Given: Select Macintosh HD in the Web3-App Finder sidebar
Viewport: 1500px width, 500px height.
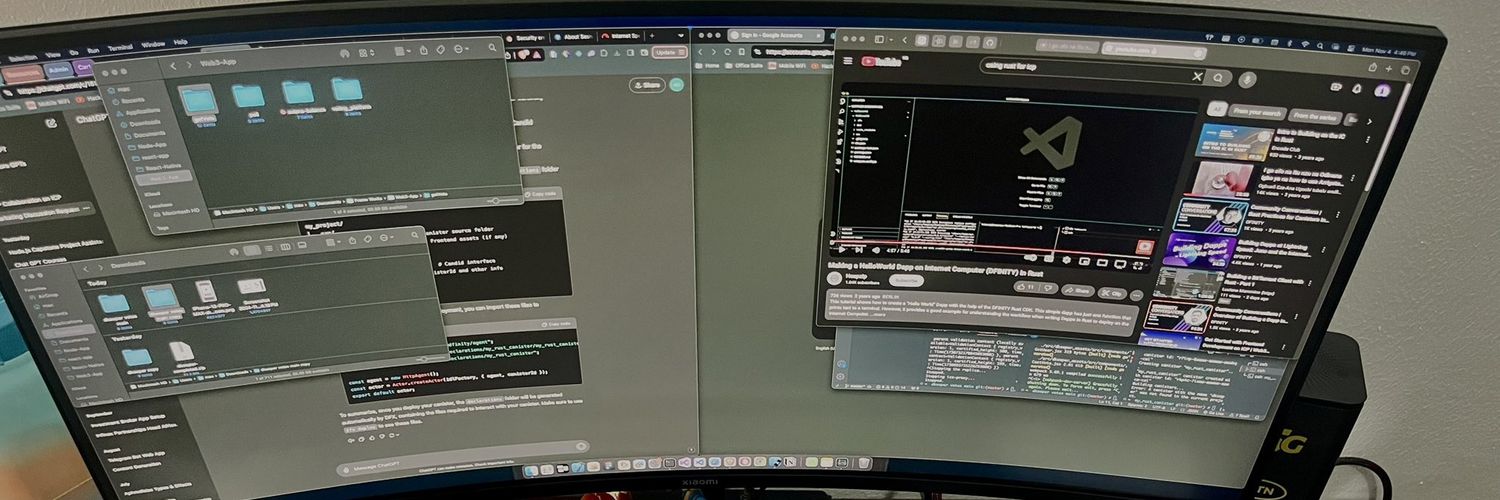Looking at the screenshot, I should 176,211.
